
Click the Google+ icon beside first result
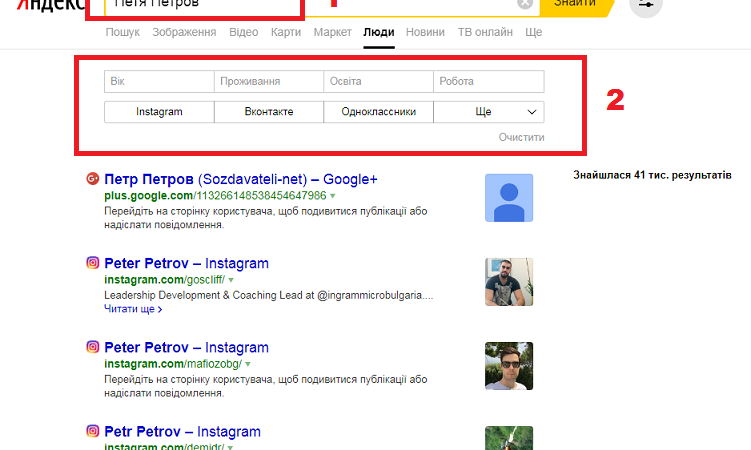click(x=92, y=179)
